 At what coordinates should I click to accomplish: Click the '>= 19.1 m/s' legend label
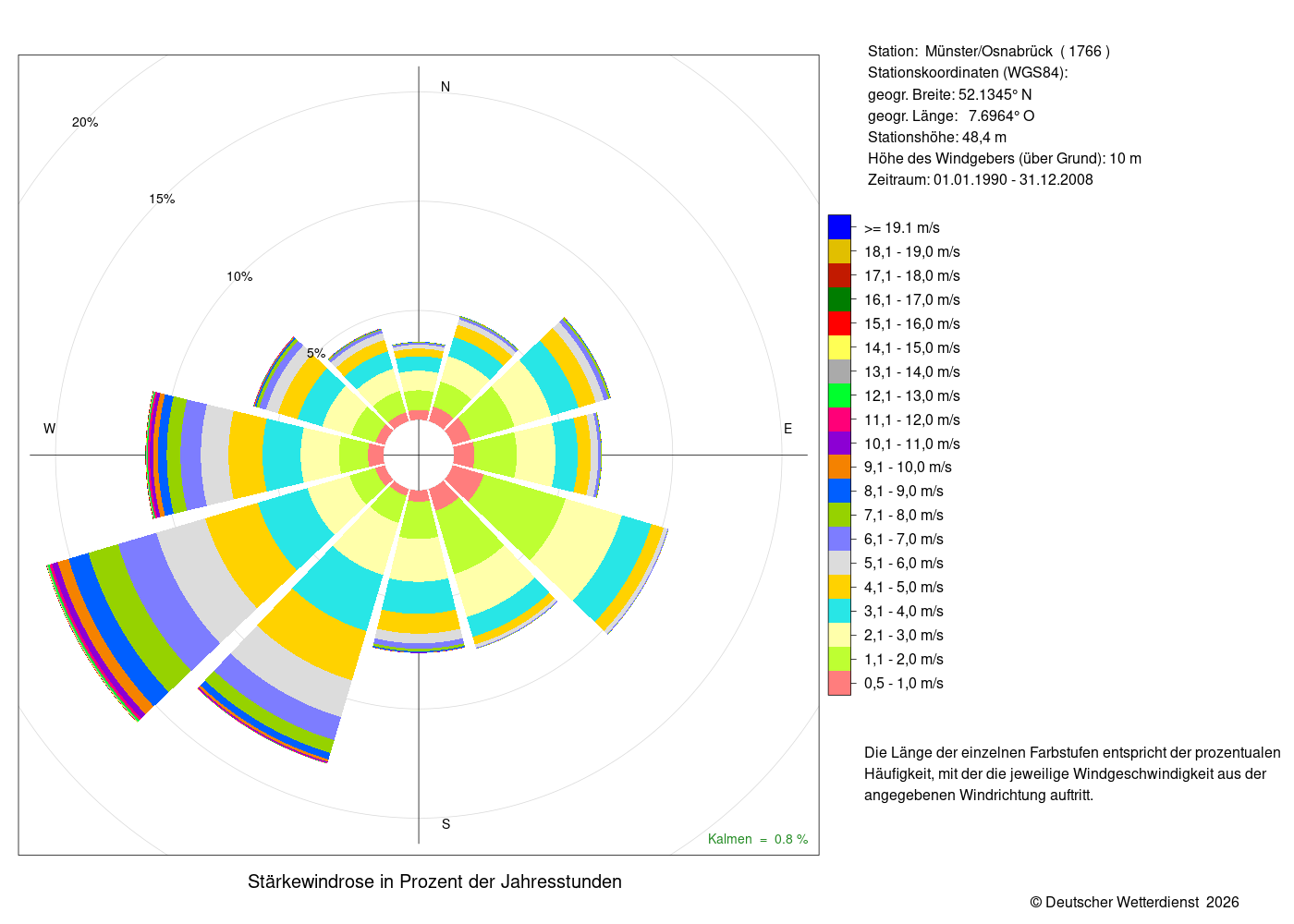pos(902,228)
